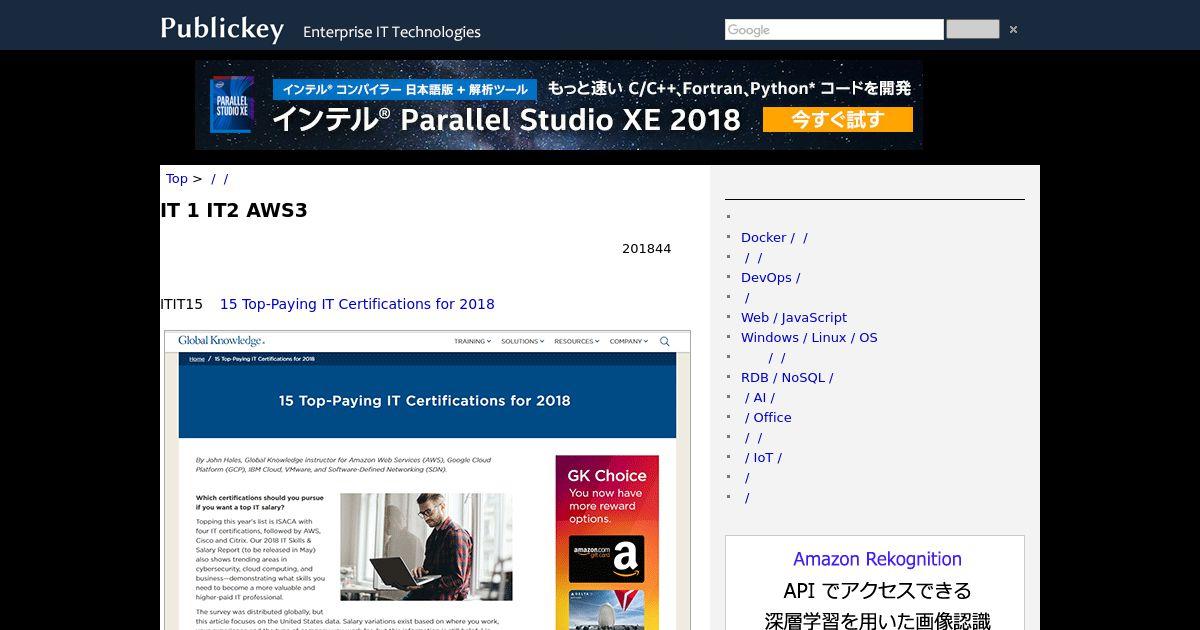Viewport: 1200px width, 630px height.
Task: Open the Office category link
Action: [768, 417]
